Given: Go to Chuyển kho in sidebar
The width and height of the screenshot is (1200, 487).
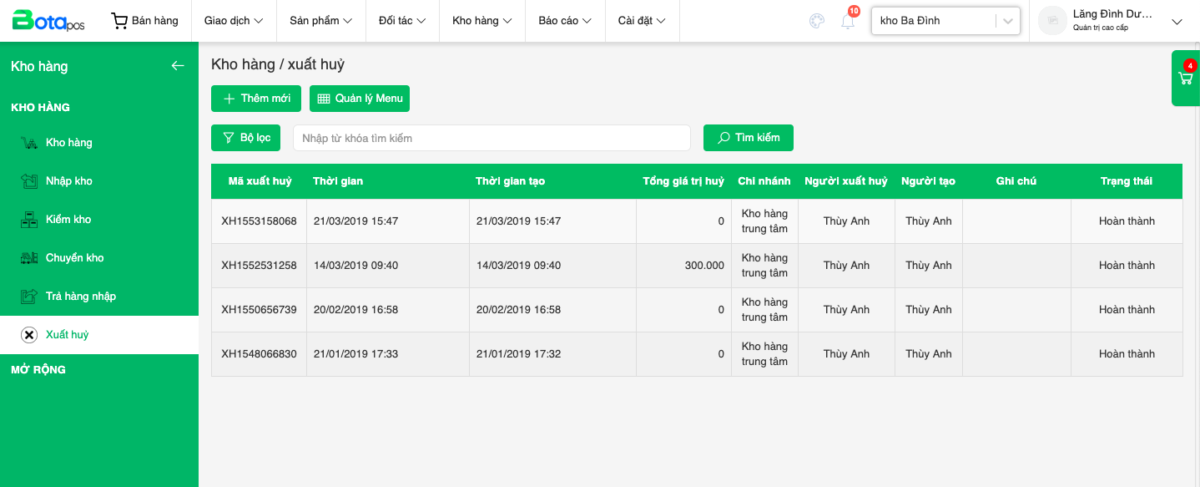Looking at the screenshot, I should 74,258.
